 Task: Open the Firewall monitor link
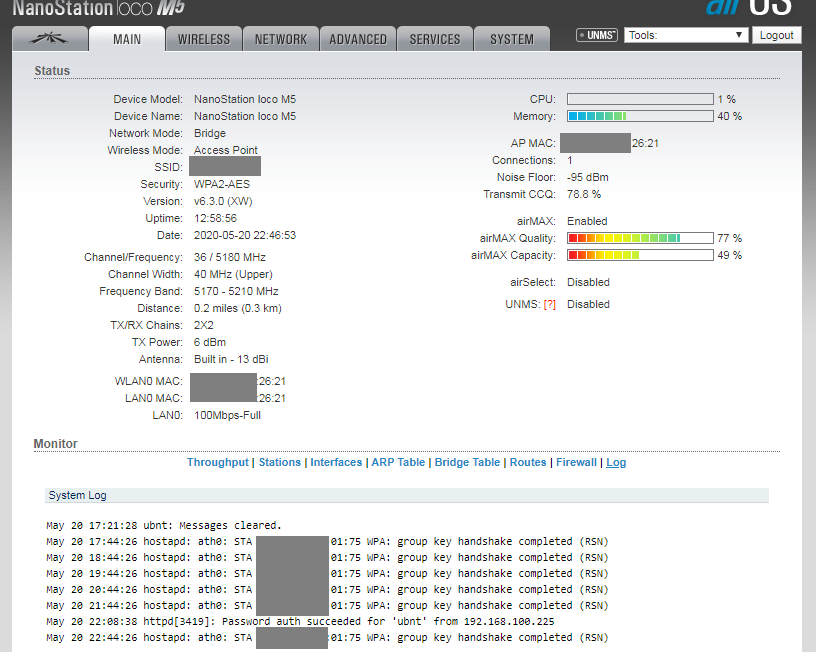(576, 462)
